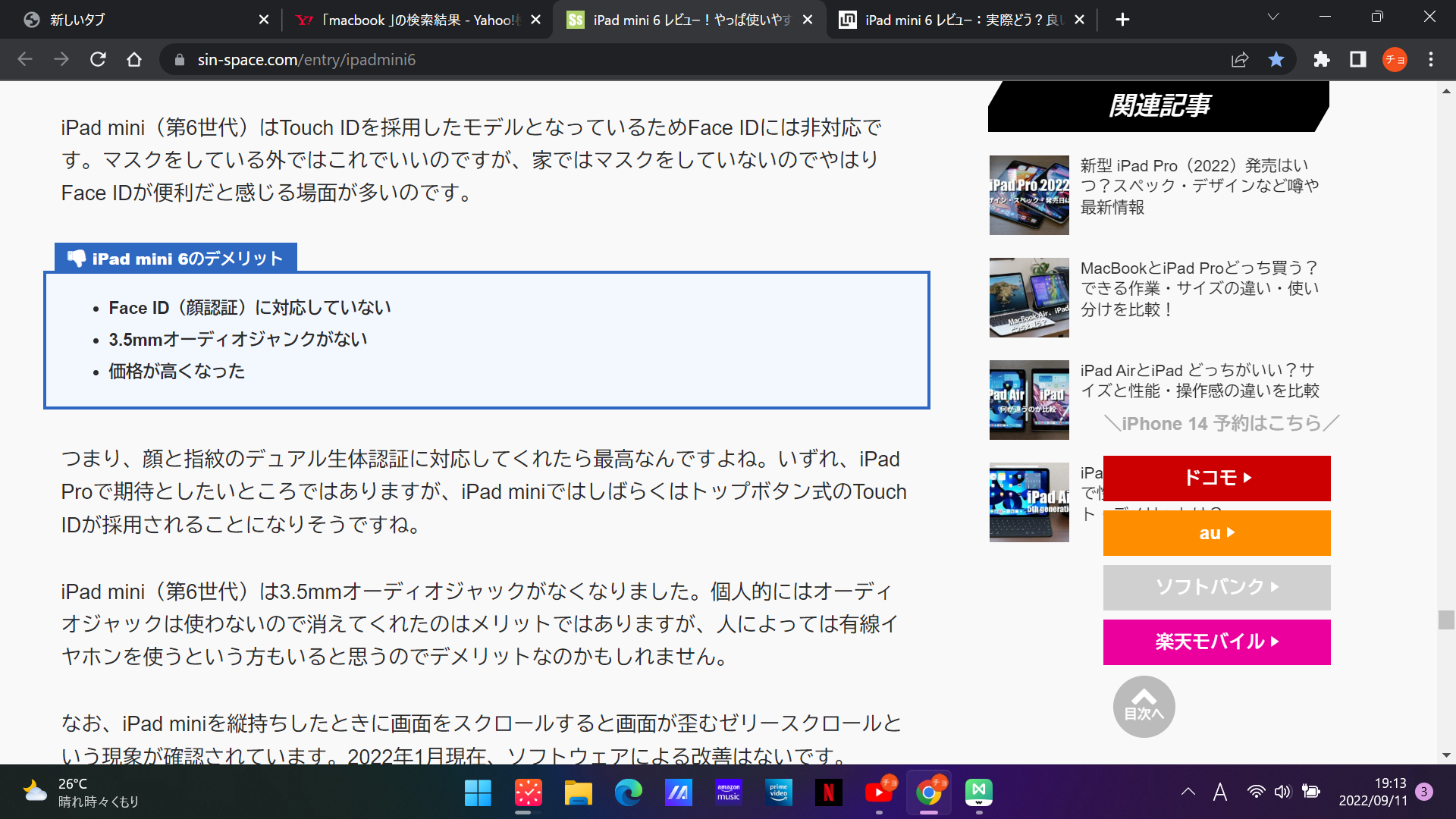This screenshot has height=819, width=1456.
Task: Click the ドコモ red button
Action: click(1216, 478)
